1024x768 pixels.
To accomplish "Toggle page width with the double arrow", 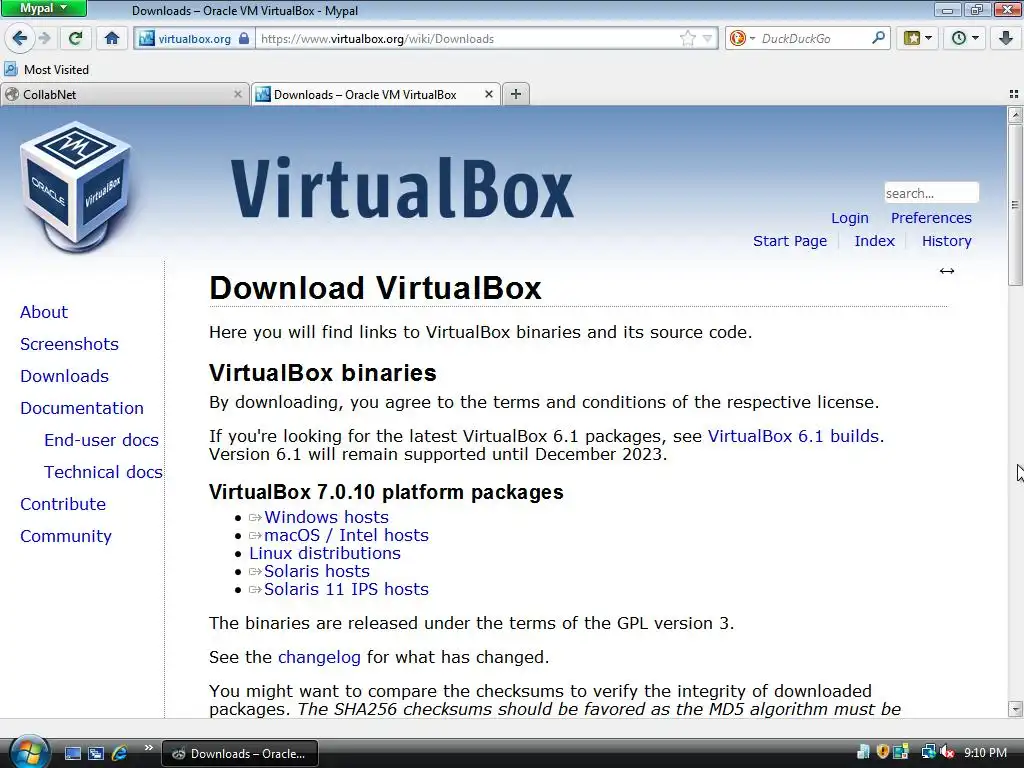I will [x=947, y=271].
